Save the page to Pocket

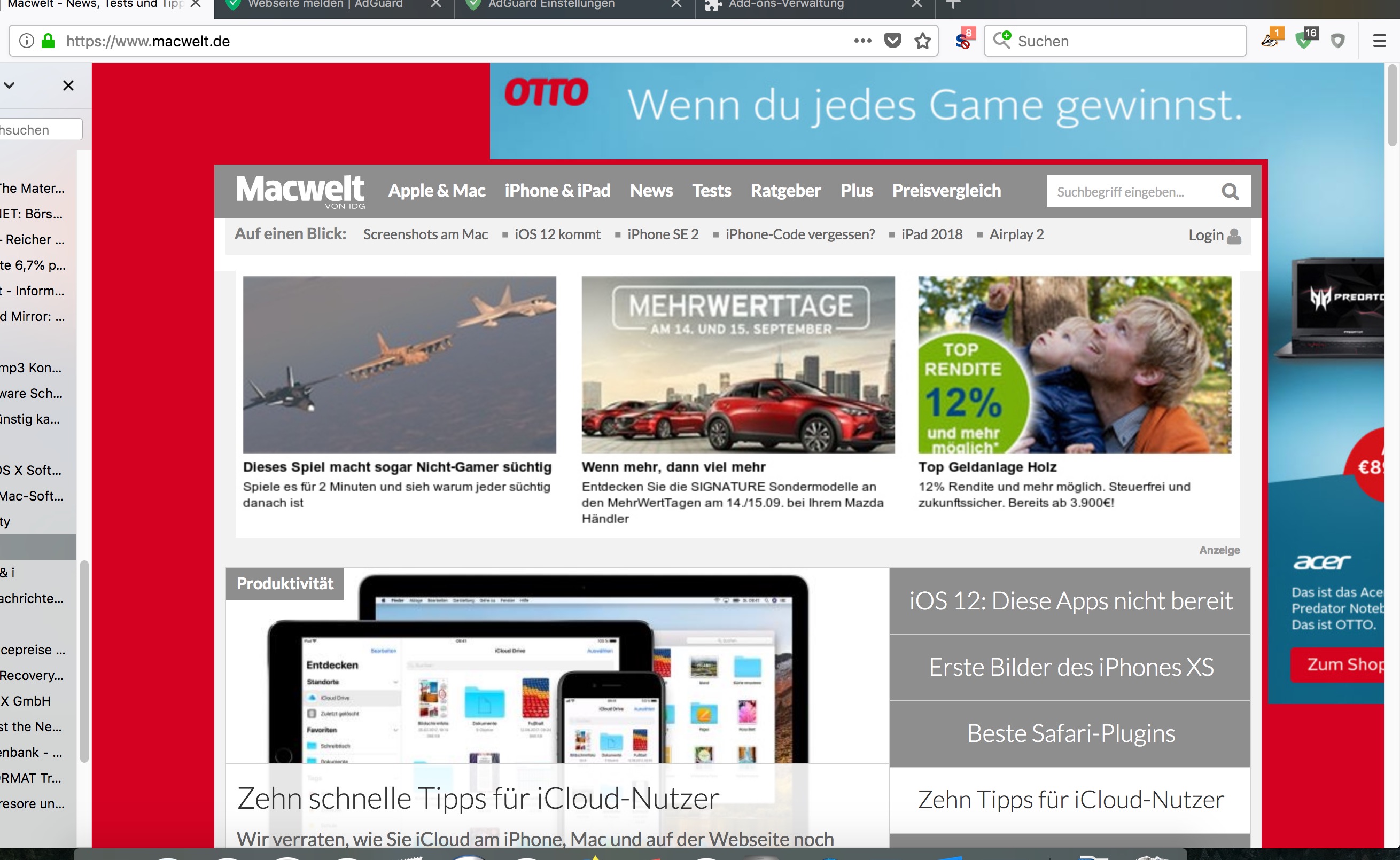point(892,41)
